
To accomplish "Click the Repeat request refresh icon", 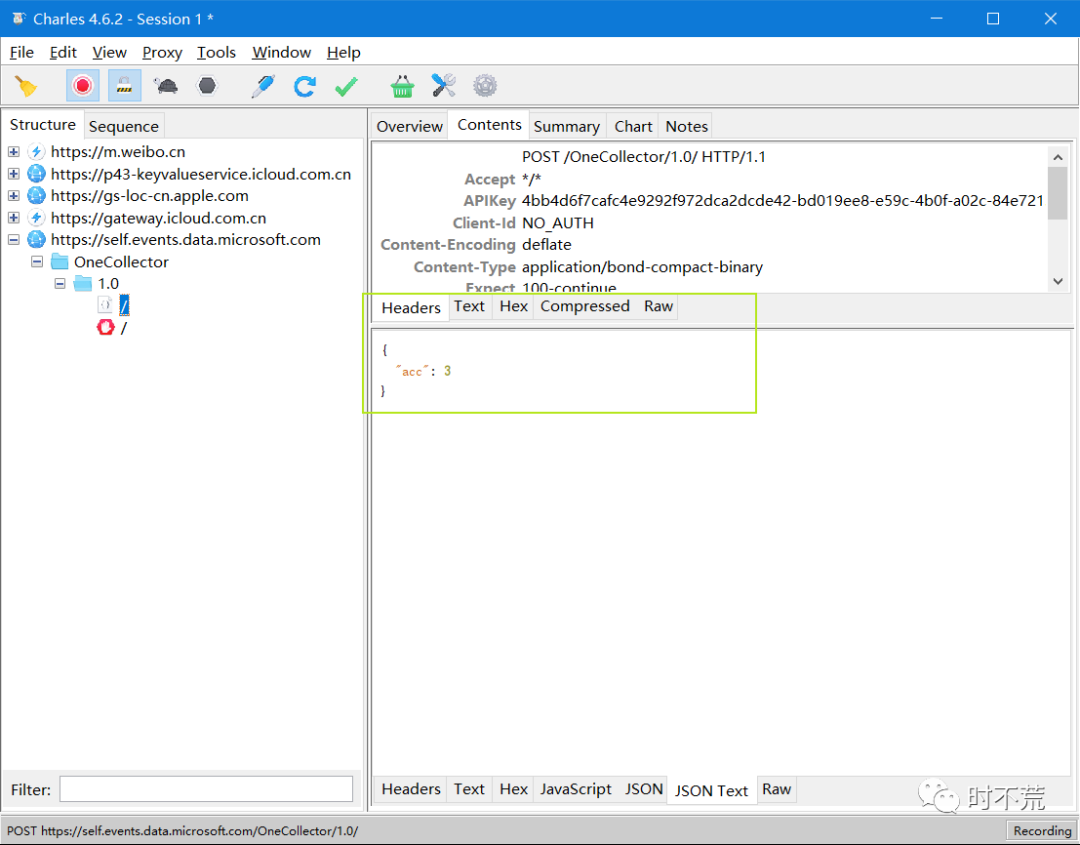I will (x=304, y=86).
